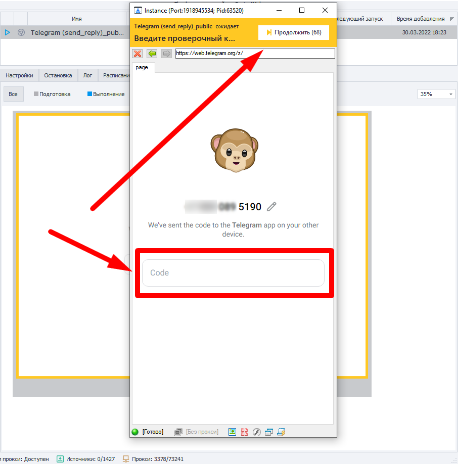The image size is (463, 472).
Task: Go forward using the grey arrow icon
Action: pyautogui.click(x=166, y=53)
